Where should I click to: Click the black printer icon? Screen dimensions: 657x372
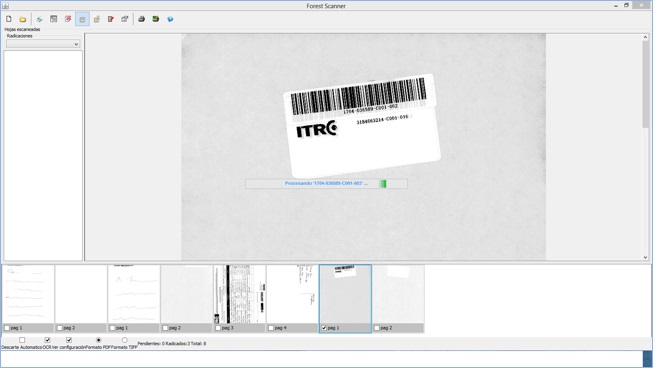tap(142, 19)
